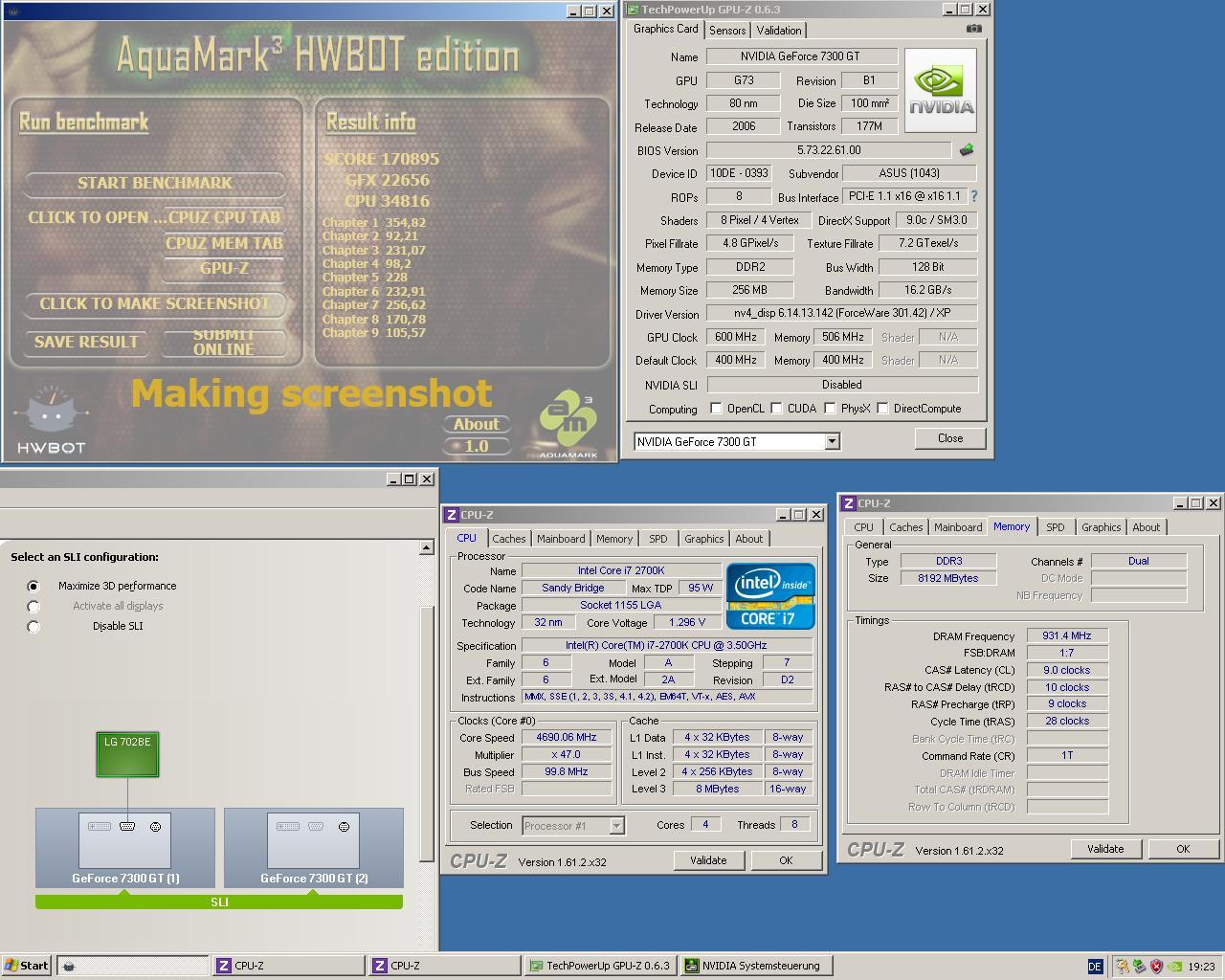Click scroll up arrow in NVIDIA SLI panel
Viewport: 1225px width, 980px height.
pyautogui.click(x=427, y=547)
